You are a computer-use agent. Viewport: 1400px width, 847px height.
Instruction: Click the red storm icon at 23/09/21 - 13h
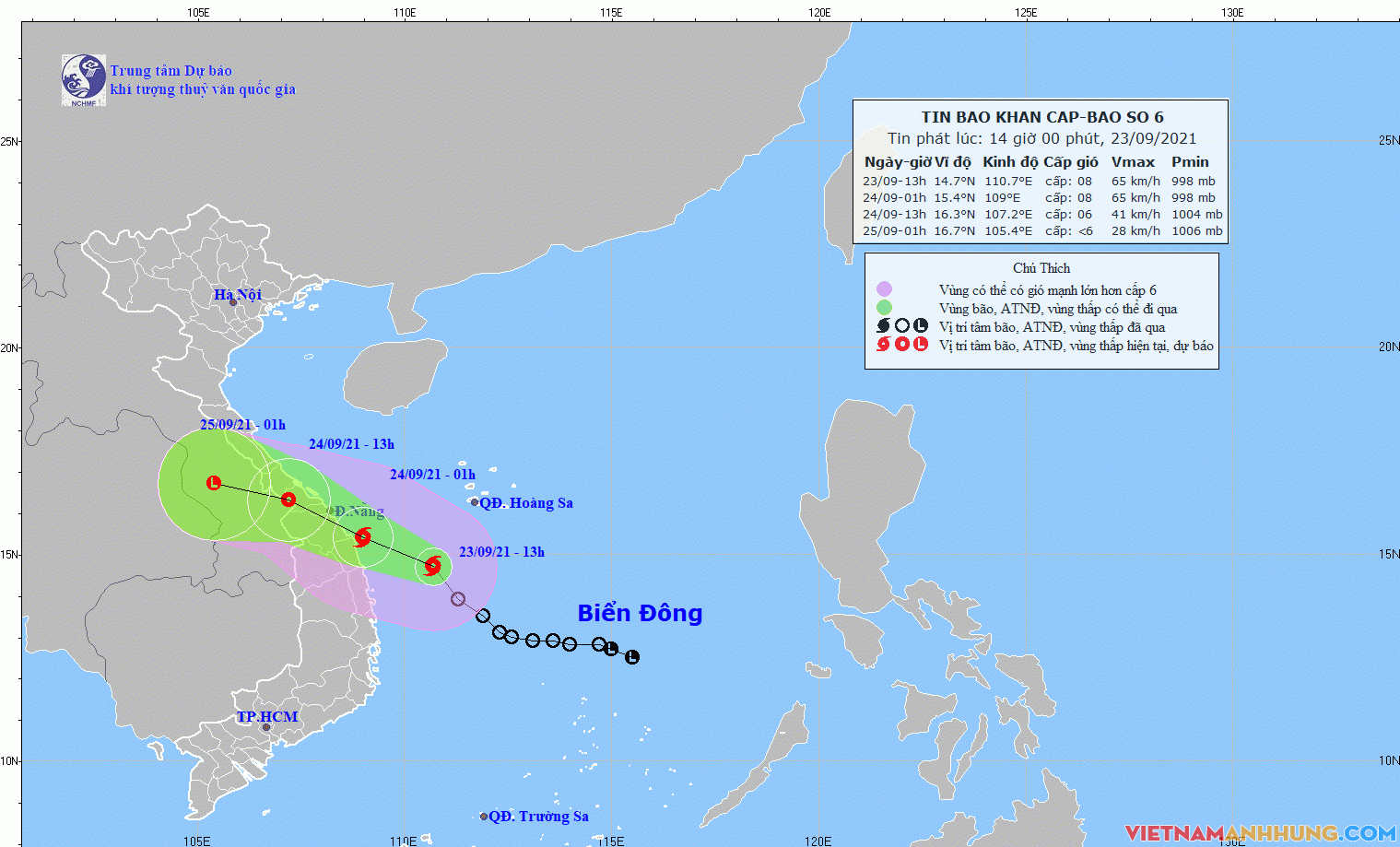pyautogui.click(x=432, y=566)
